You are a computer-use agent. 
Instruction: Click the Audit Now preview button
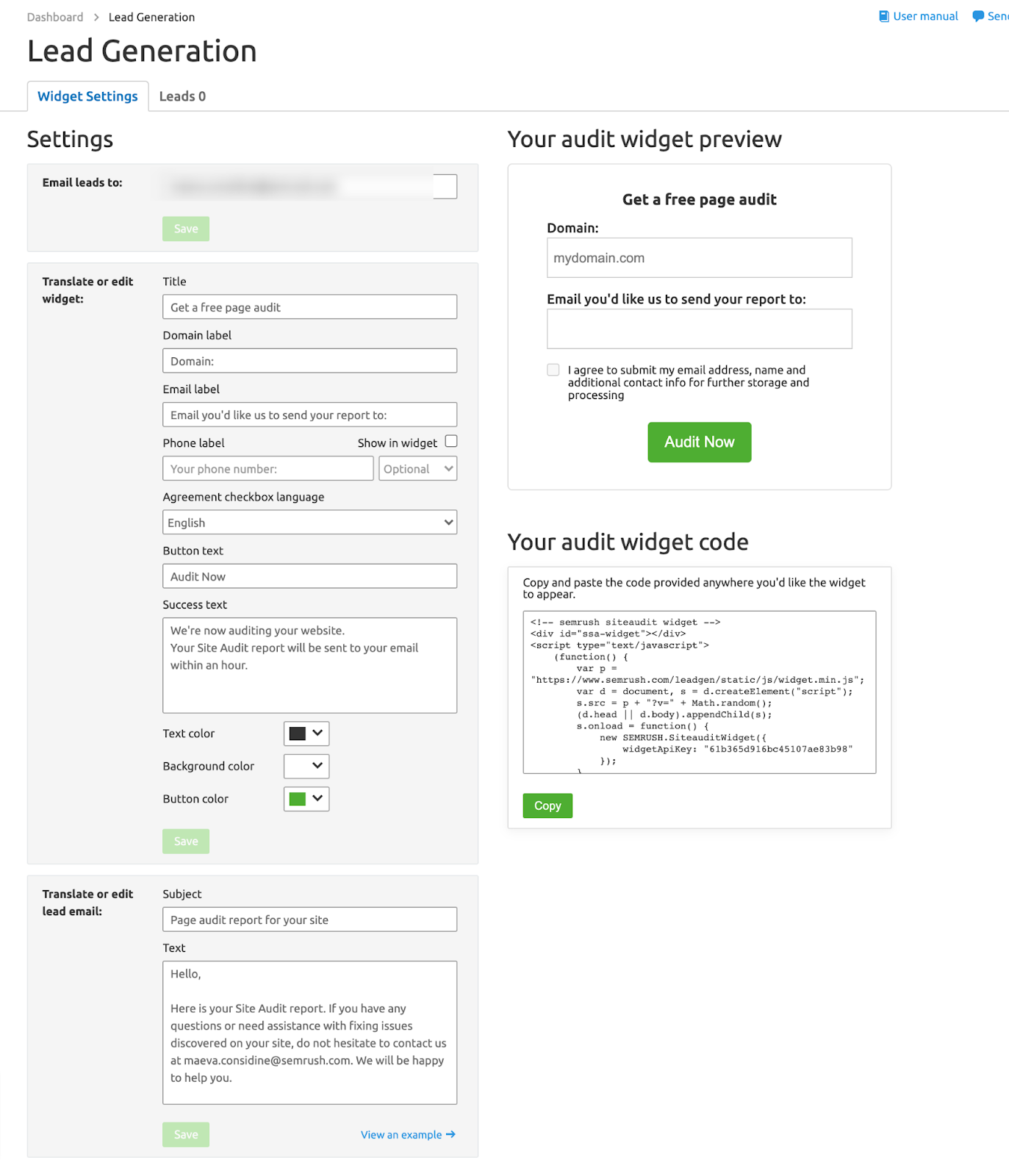coord(699,442)
